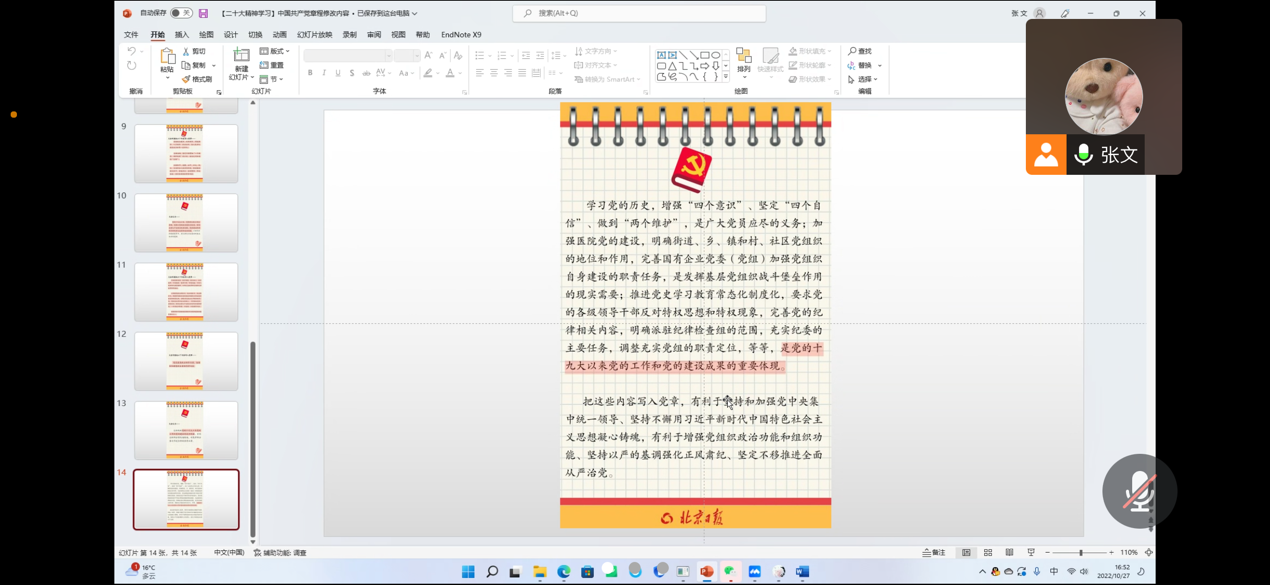Select slide 11 thumbnail in the panel
The height and width of the screenshot is (585, 1270).
(x=186, y=292)
